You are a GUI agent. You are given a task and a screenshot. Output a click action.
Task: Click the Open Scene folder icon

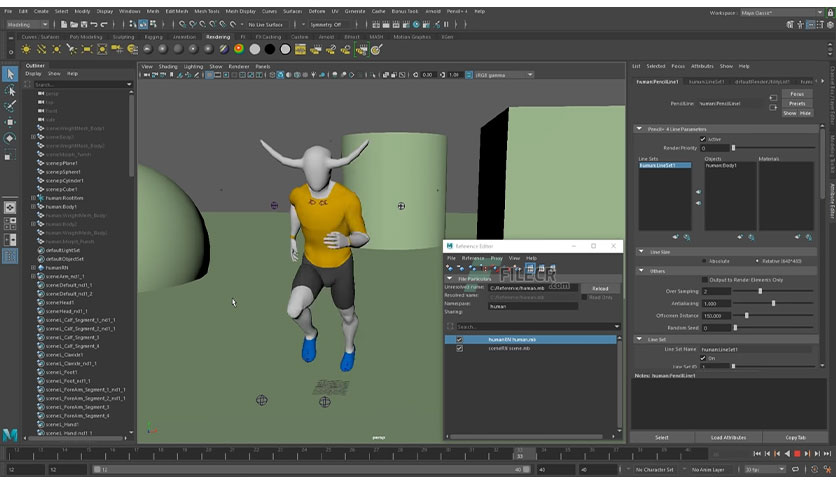[74, 25]
